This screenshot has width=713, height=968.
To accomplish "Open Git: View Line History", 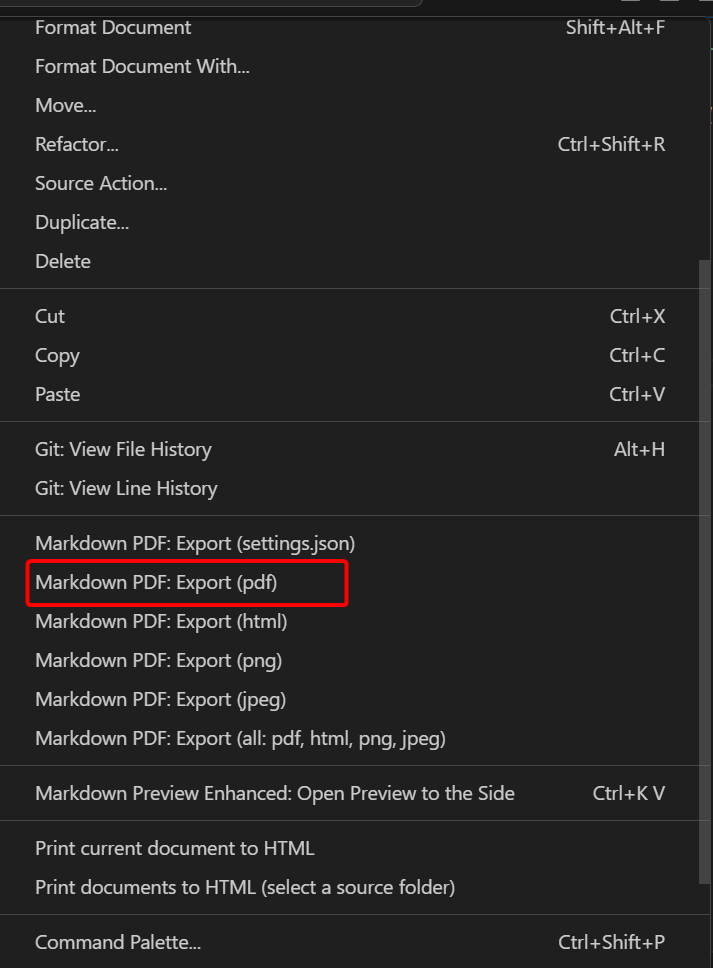I will (126, 488).
